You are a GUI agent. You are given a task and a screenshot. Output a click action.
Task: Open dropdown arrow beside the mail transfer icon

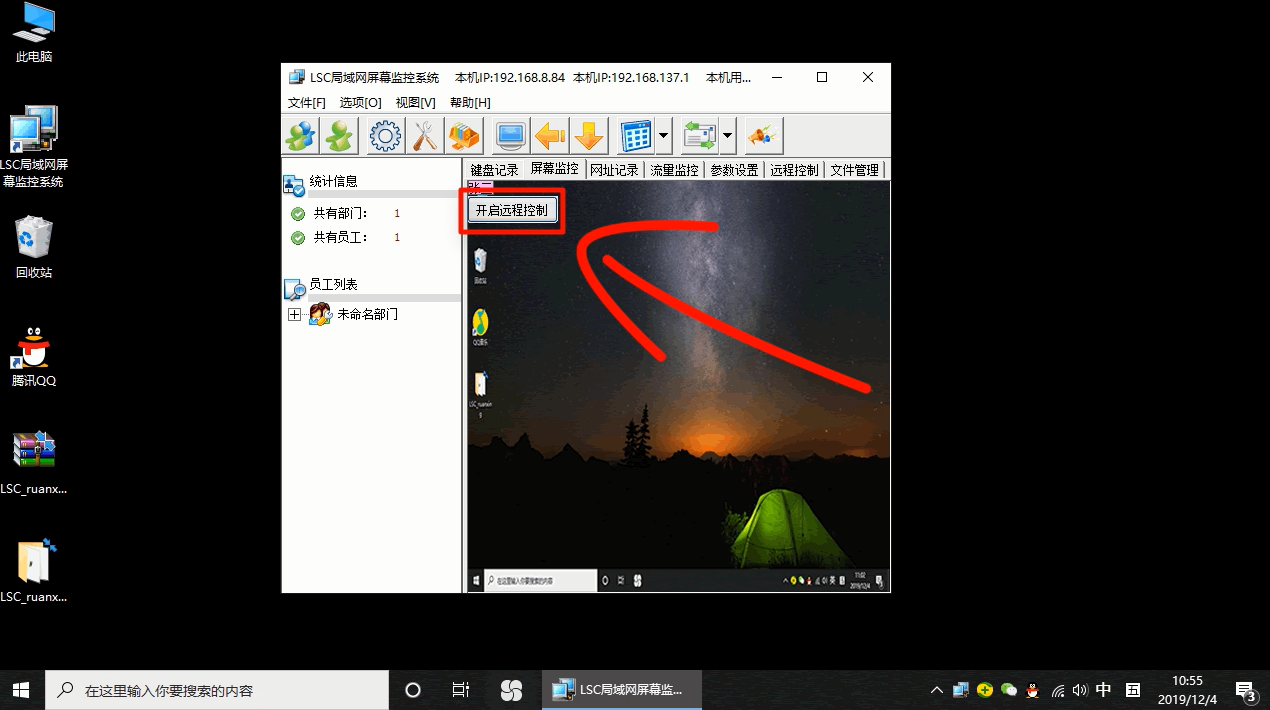pos(727,134)
